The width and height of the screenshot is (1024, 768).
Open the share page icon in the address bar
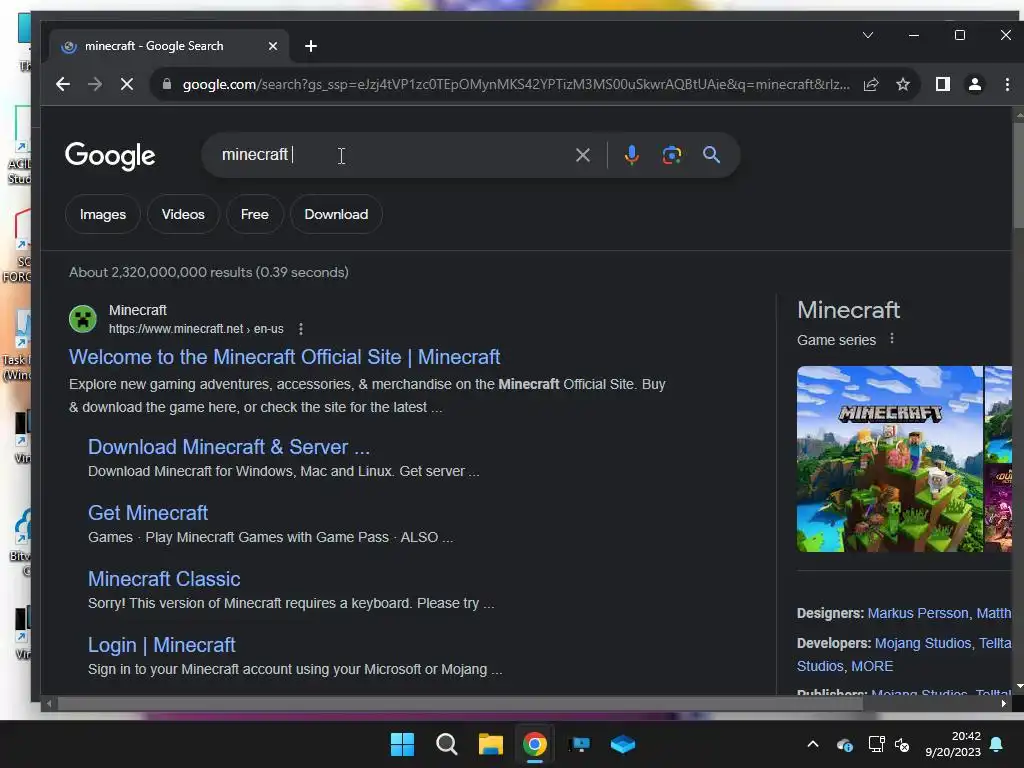(871, 84)
